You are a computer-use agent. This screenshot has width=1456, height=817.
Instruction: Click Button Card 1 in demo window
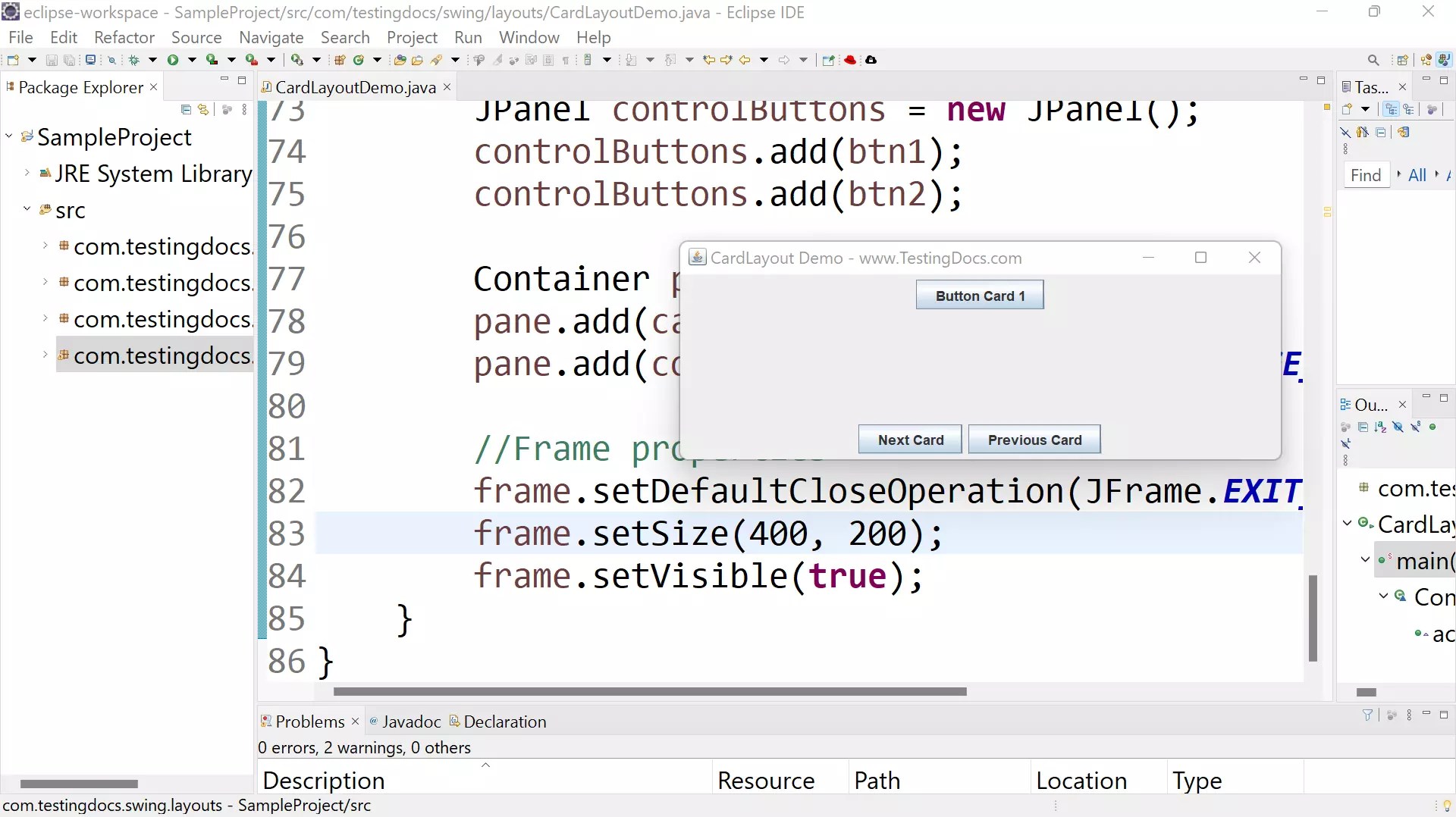[979, 296]
